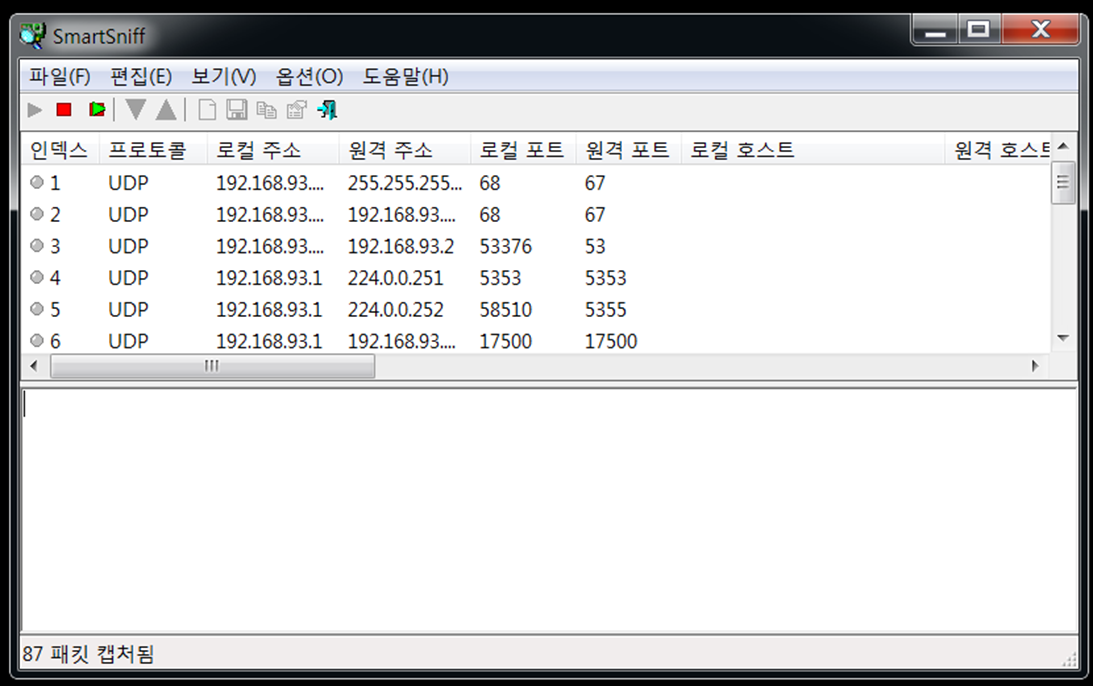1093x686 pixels.
Task: Select row 6 by its index number
Action: point(55,341)
